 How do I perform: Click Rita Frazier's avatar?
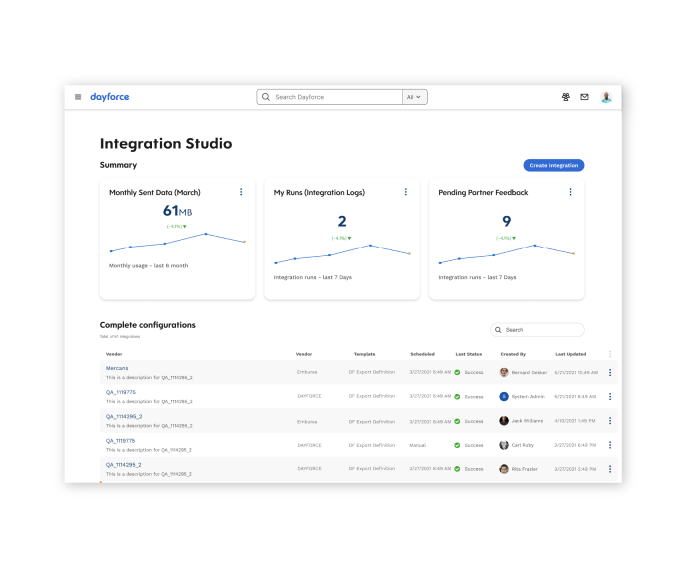tap(504, 469)
